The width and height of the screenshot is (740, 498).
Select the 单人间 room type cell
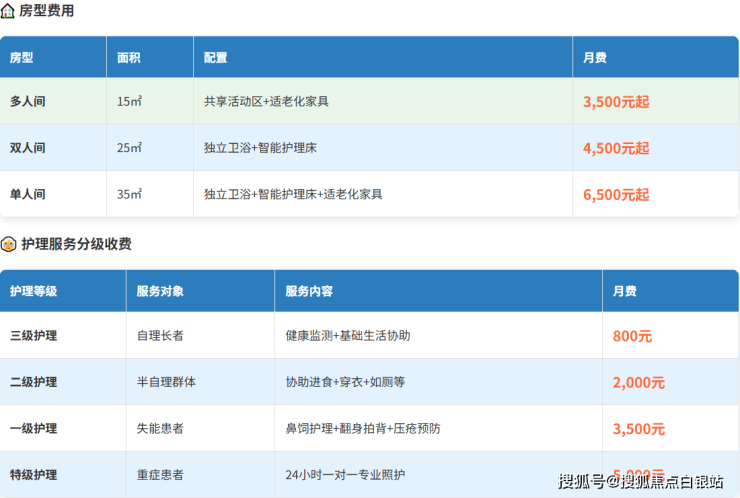(28, 194)
